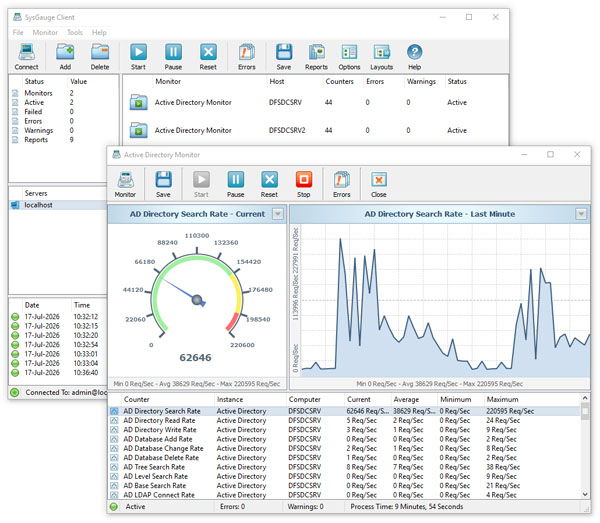The width and height of the screenshot is (600, 523).
Task: Click Stop icon in Active Directory Monitor window
Action: (304, 180)
